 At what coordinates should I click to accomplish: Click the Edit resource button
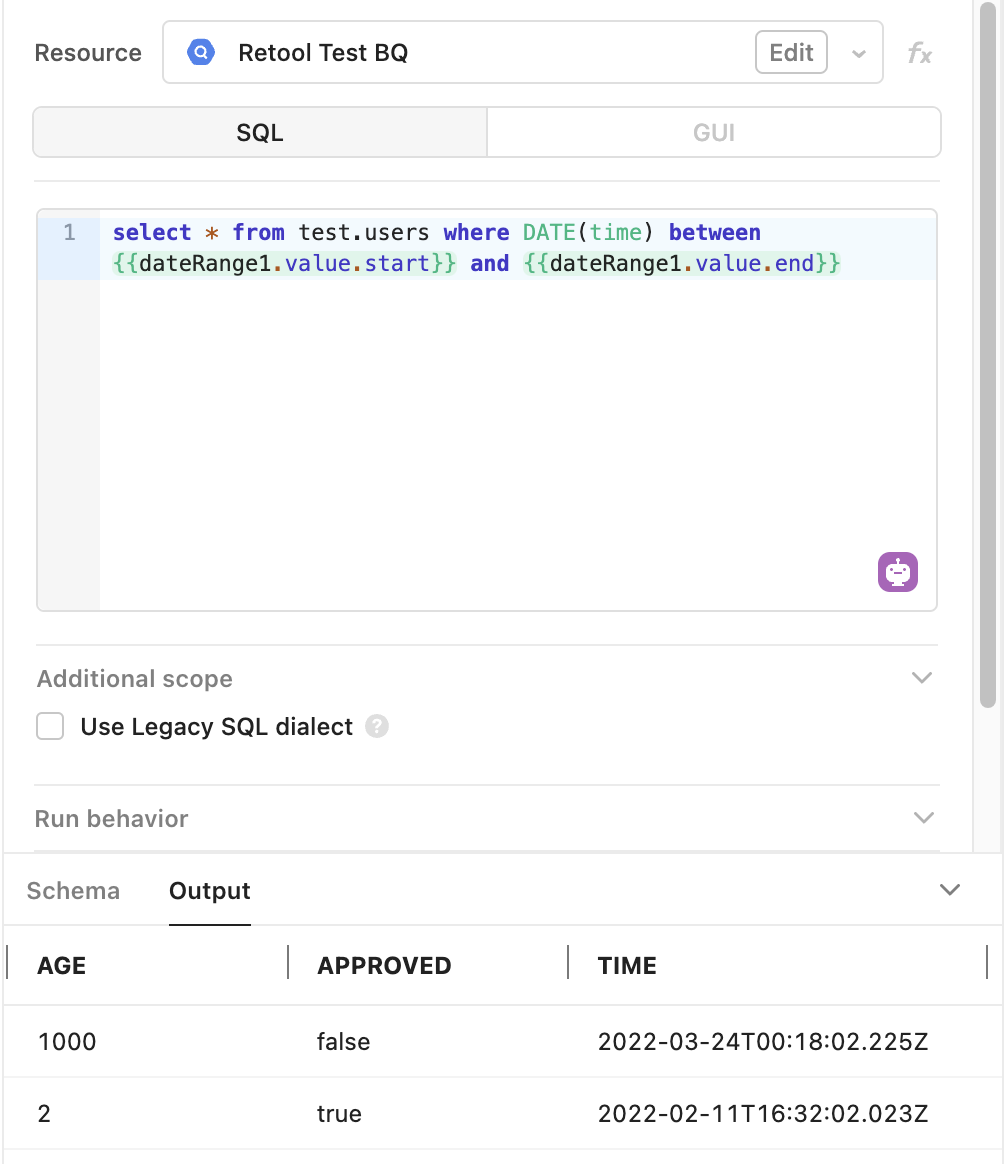tap(791, 53)
